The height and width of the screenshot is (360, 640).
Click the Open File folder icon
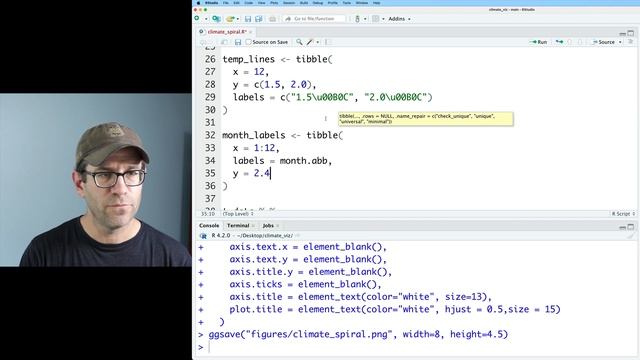pos(230,19)
